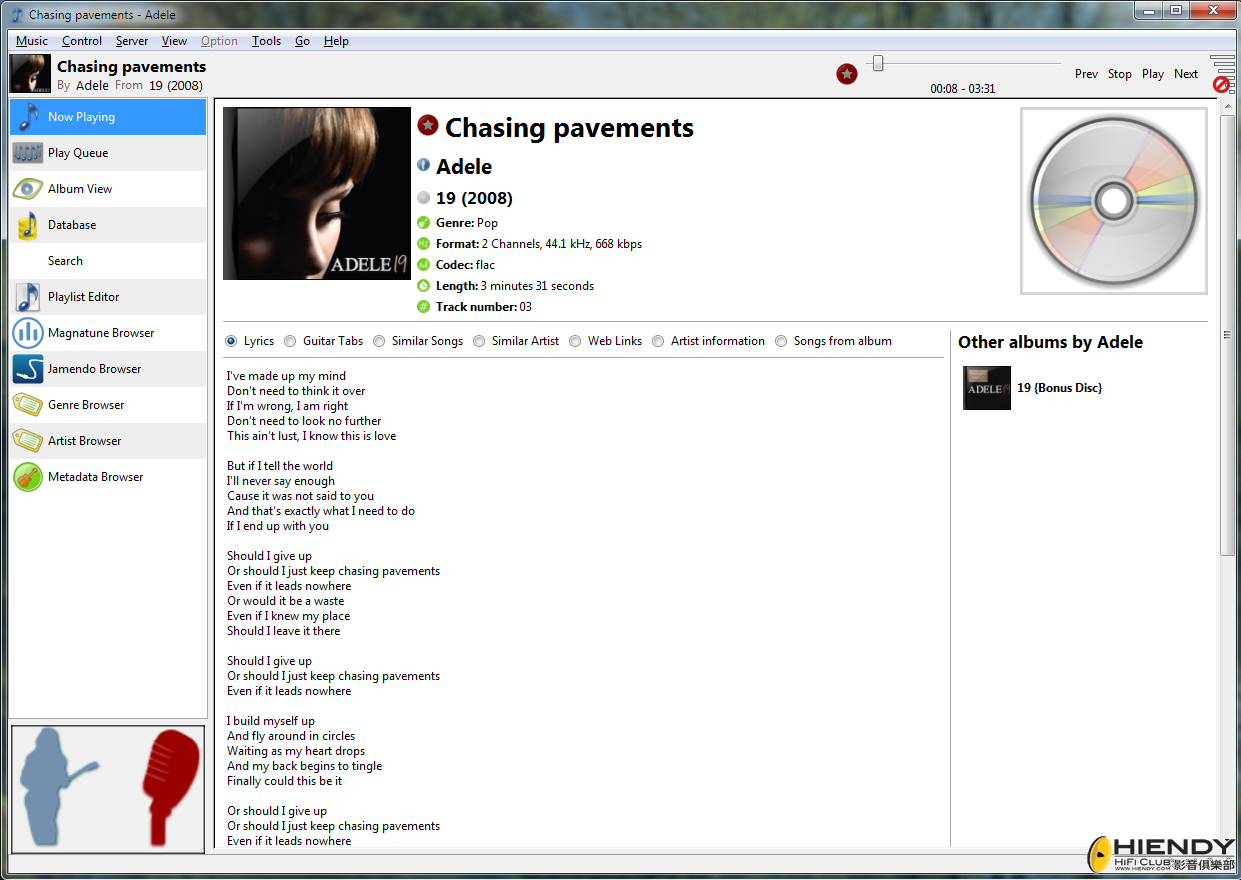Click the lyric "But if I tell the world"
This screenshot has height=880, width=1241.
point(280,466)
